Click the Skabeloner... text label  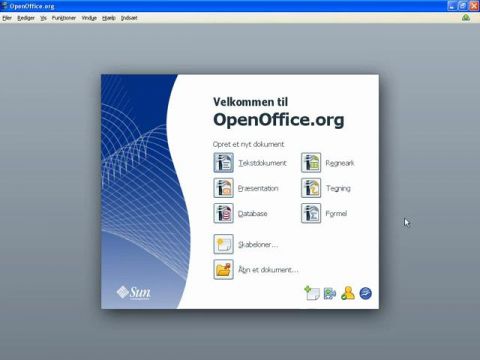click(258, 244)
